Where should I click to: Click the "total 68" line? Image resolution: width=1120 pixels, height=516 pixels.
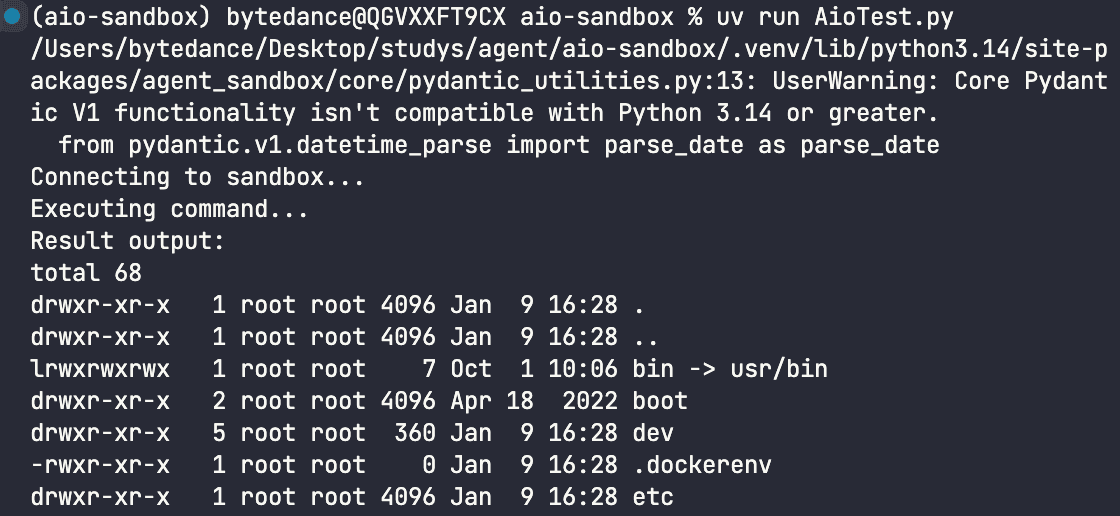coord(86,273)
